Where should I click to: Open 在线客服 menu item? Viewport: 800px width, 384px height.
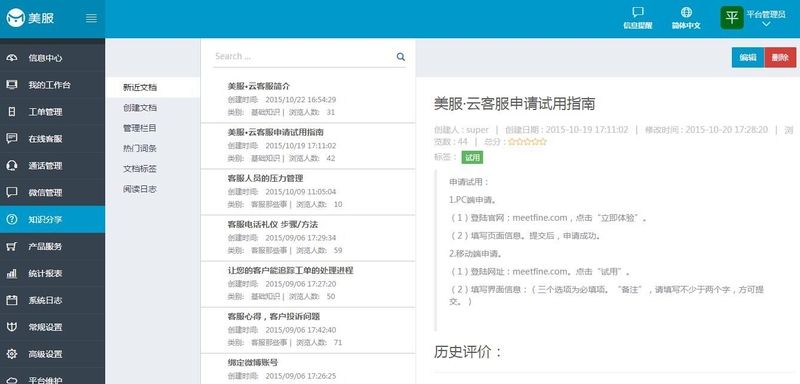53,139
